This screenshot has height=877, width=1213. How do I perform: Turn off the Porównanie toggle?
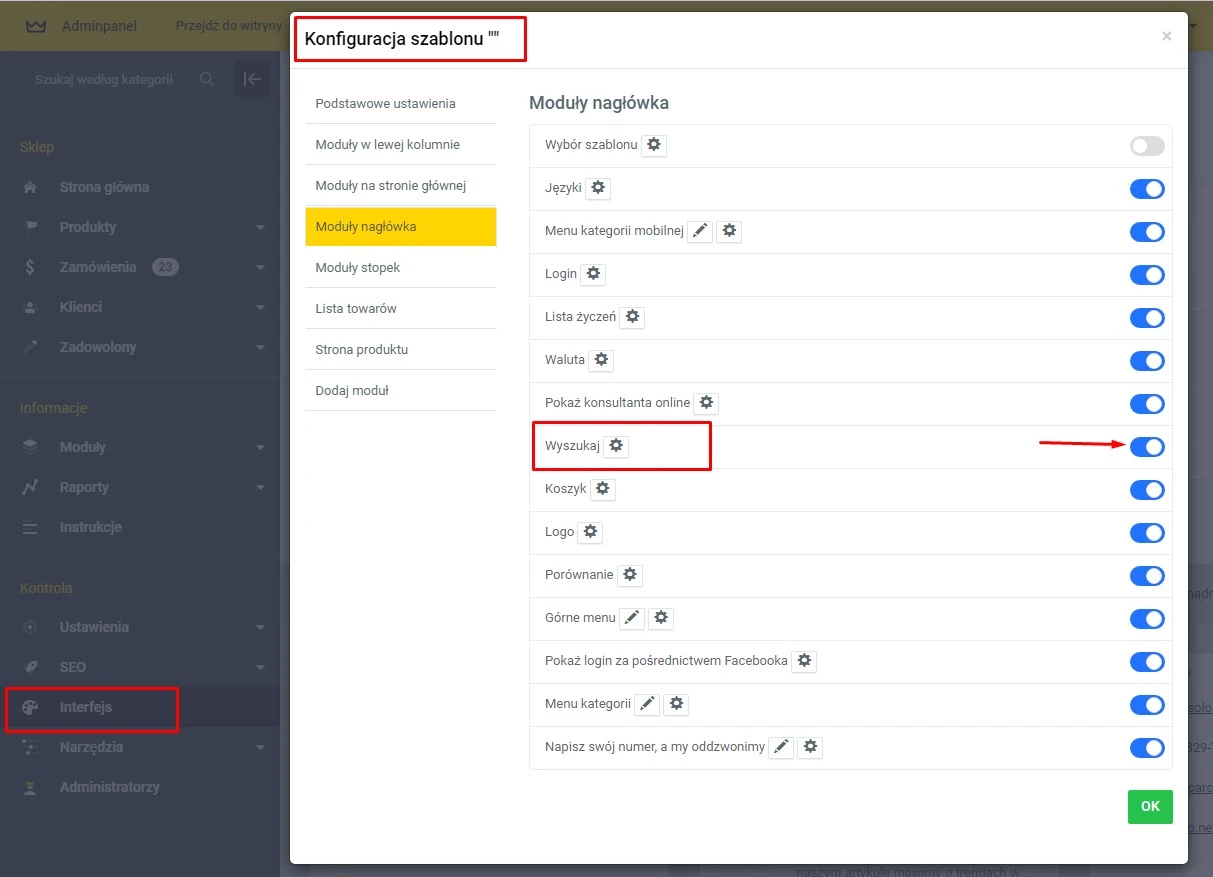(1147, 575)
